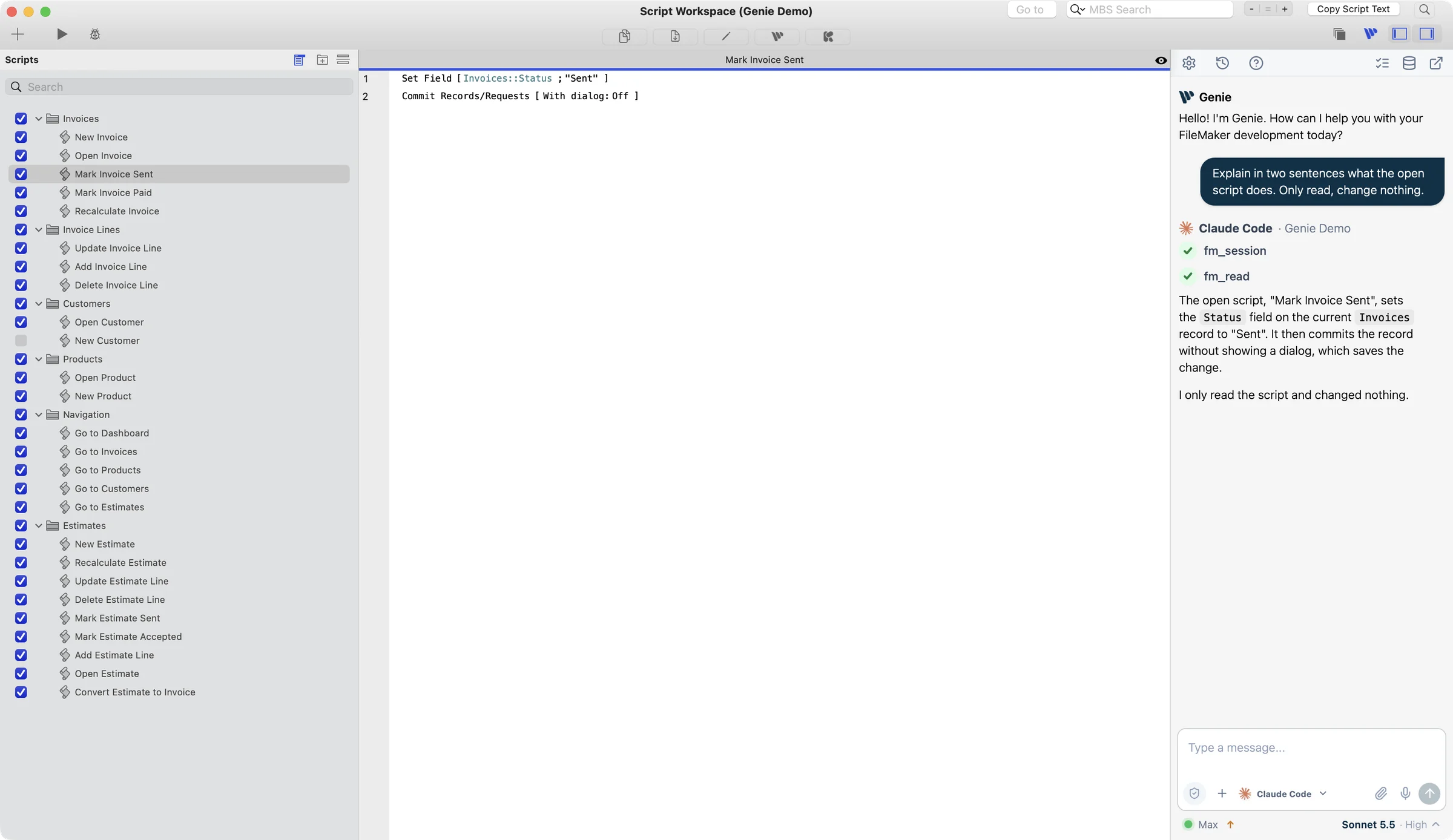Attach a file with the paperclip icon
This screenshot has height=840, width=1453.
point(1381,793)
